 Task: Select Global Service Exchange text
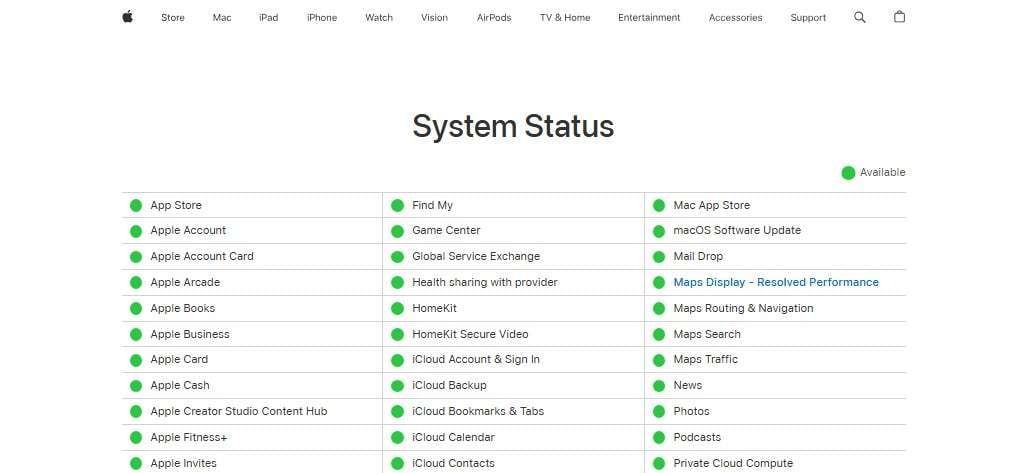point(476,256)
